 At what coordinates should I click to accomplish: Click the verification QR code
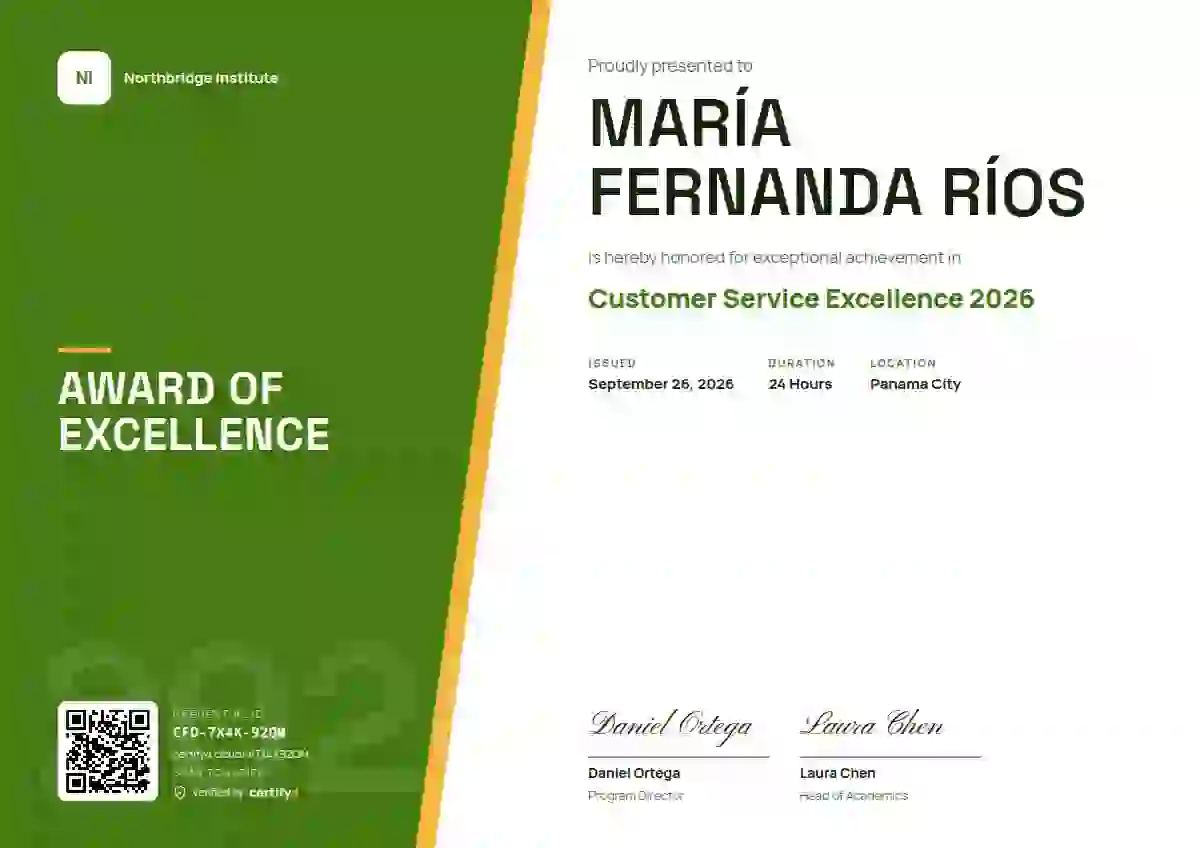[108, 751]
